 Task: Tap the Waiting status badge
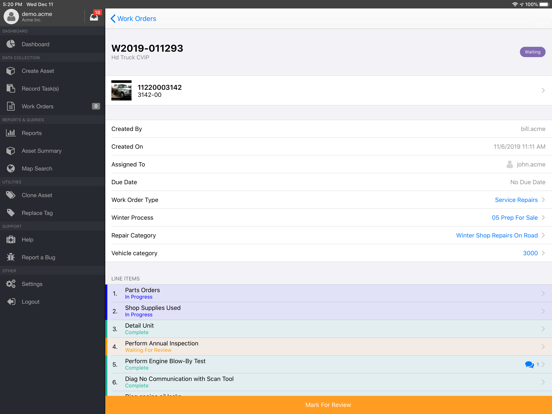point(532,52)
